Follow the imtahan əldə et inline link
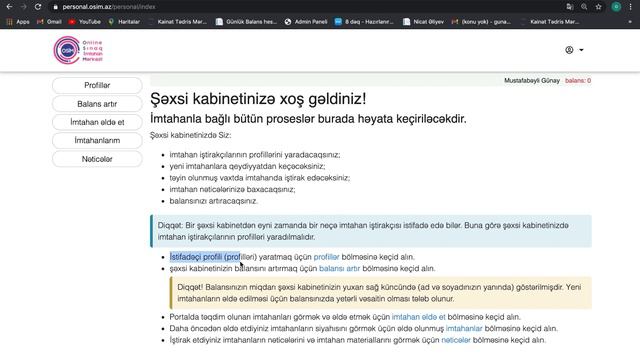 (x=418, y=317)
